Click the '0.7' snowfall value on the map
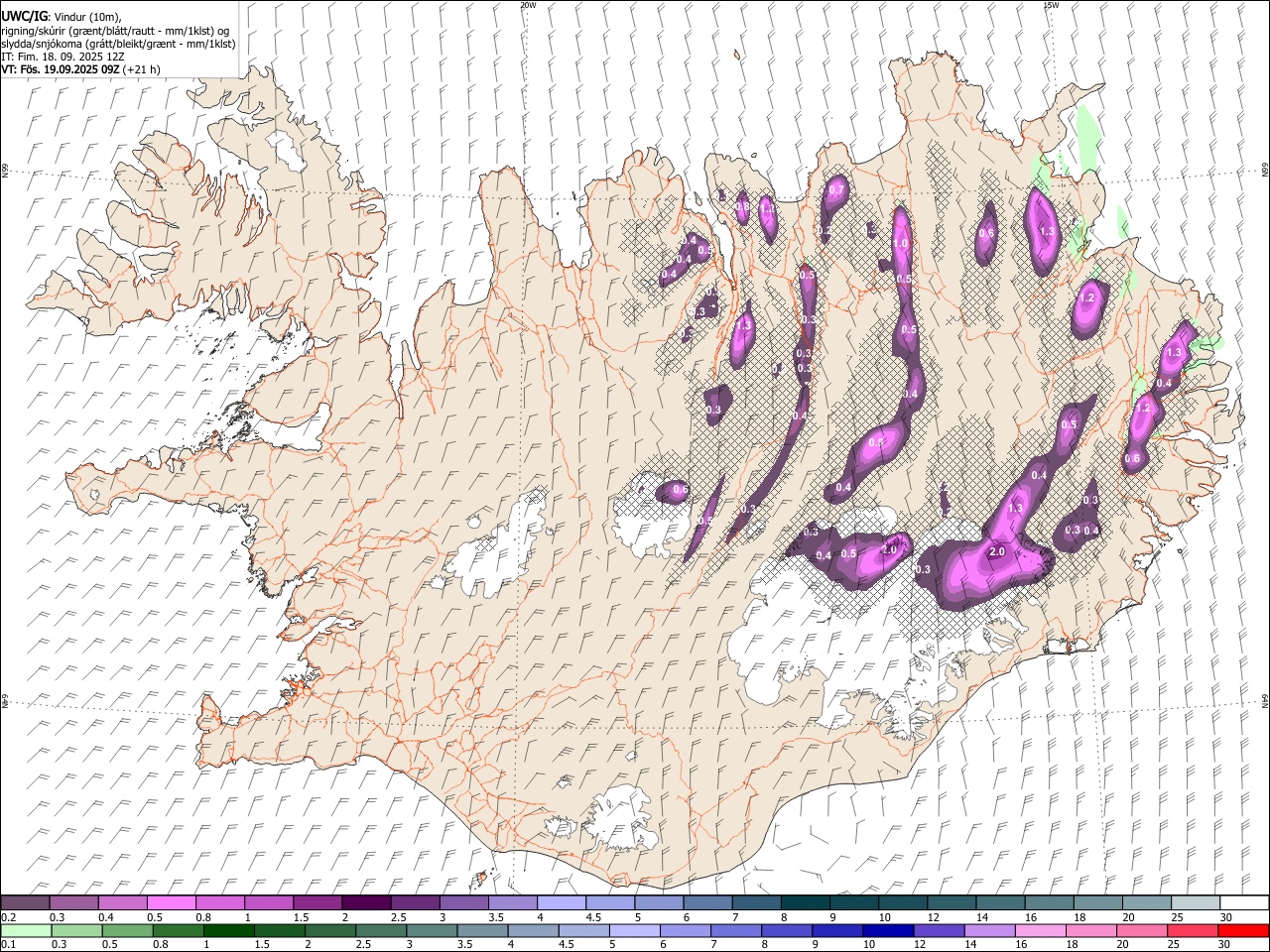Viewport: 1270px width, 952px height. [836, 189]
